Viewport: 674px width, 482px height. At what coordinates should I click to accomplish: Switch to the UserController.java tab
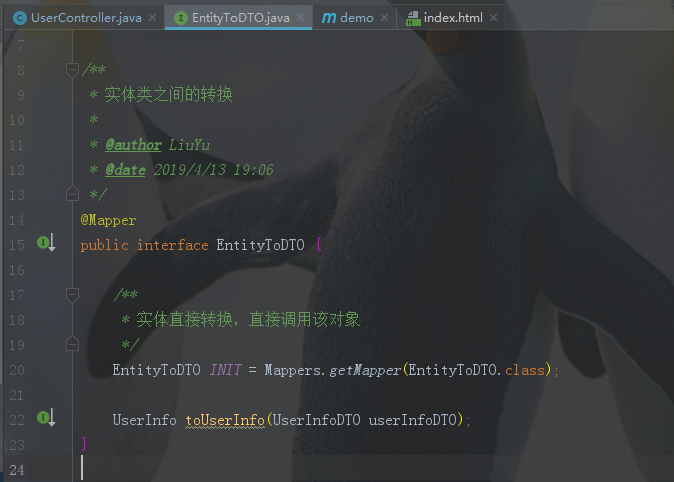click(x=86, y=18)
